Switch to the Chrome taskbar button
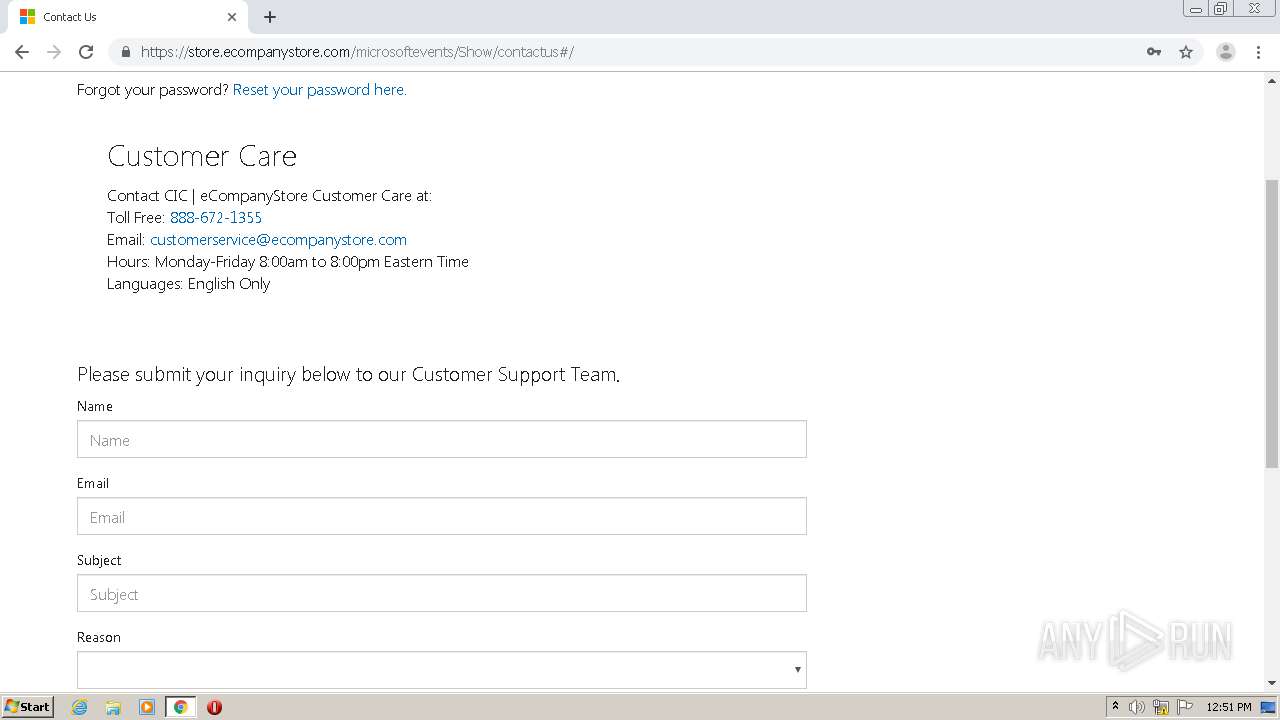 [x=181, y=707]
